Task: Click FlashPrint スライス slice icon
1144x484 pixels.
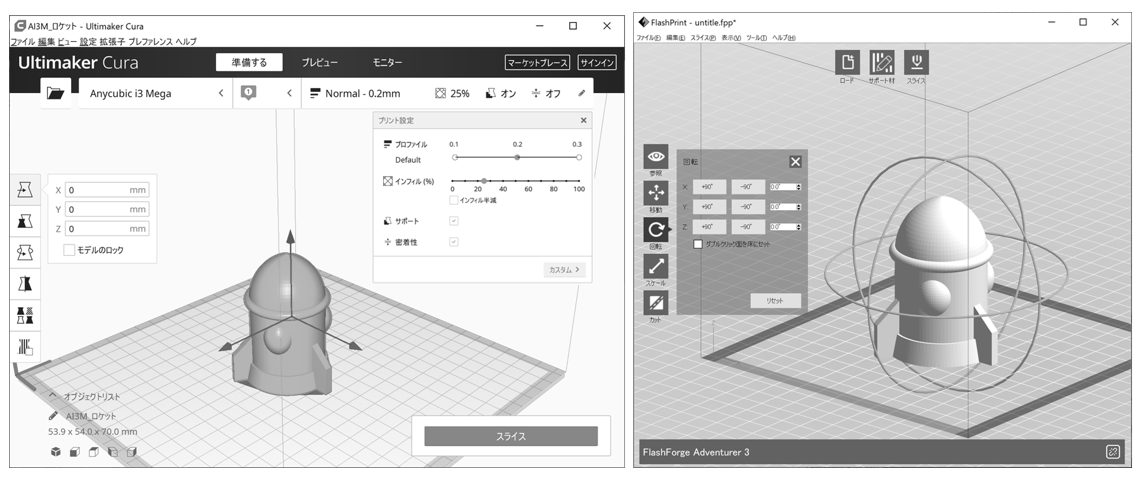Action: click(916, 62)
